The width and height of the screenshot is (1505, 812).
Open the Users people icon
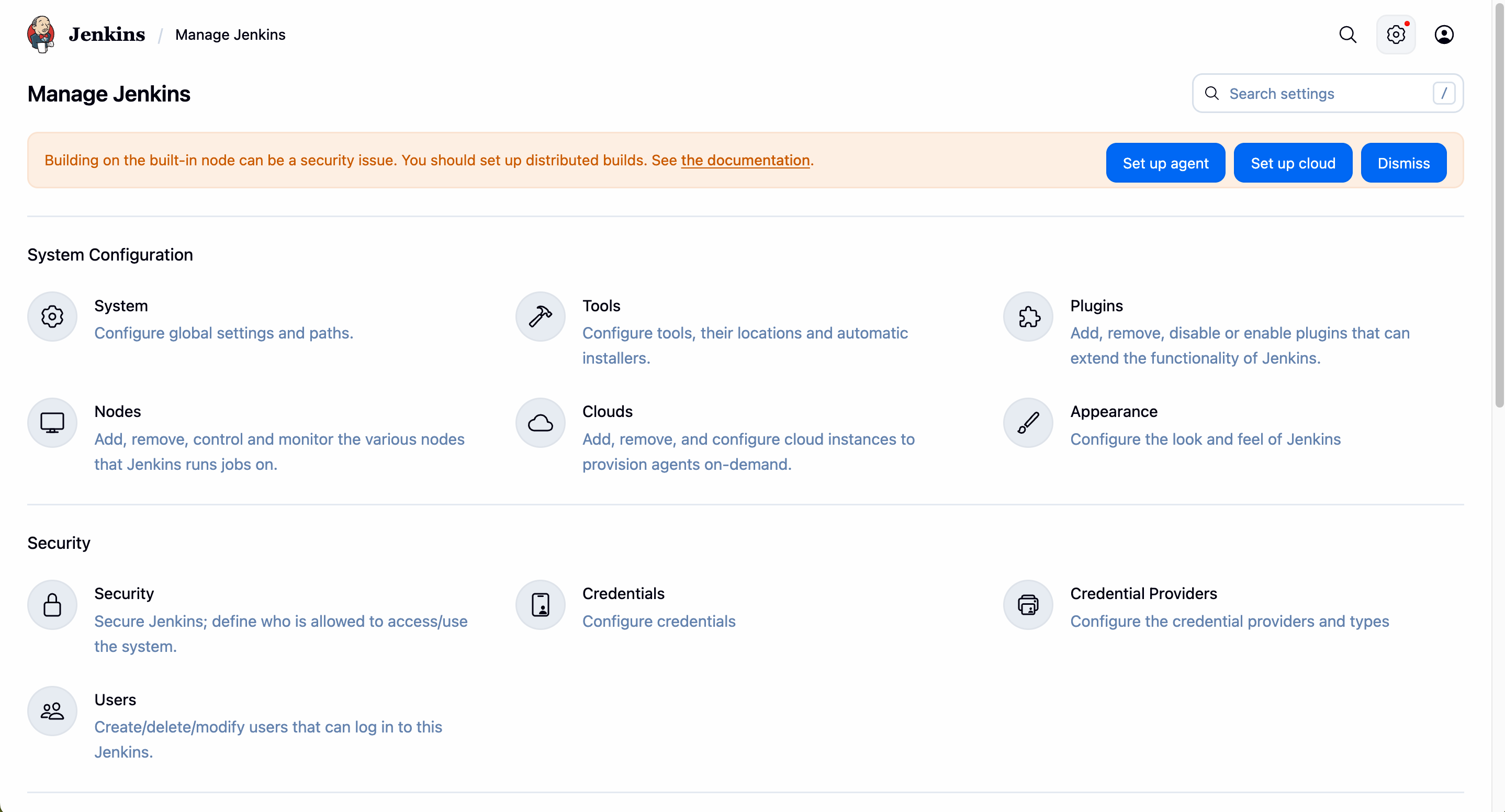pos(52,710)
